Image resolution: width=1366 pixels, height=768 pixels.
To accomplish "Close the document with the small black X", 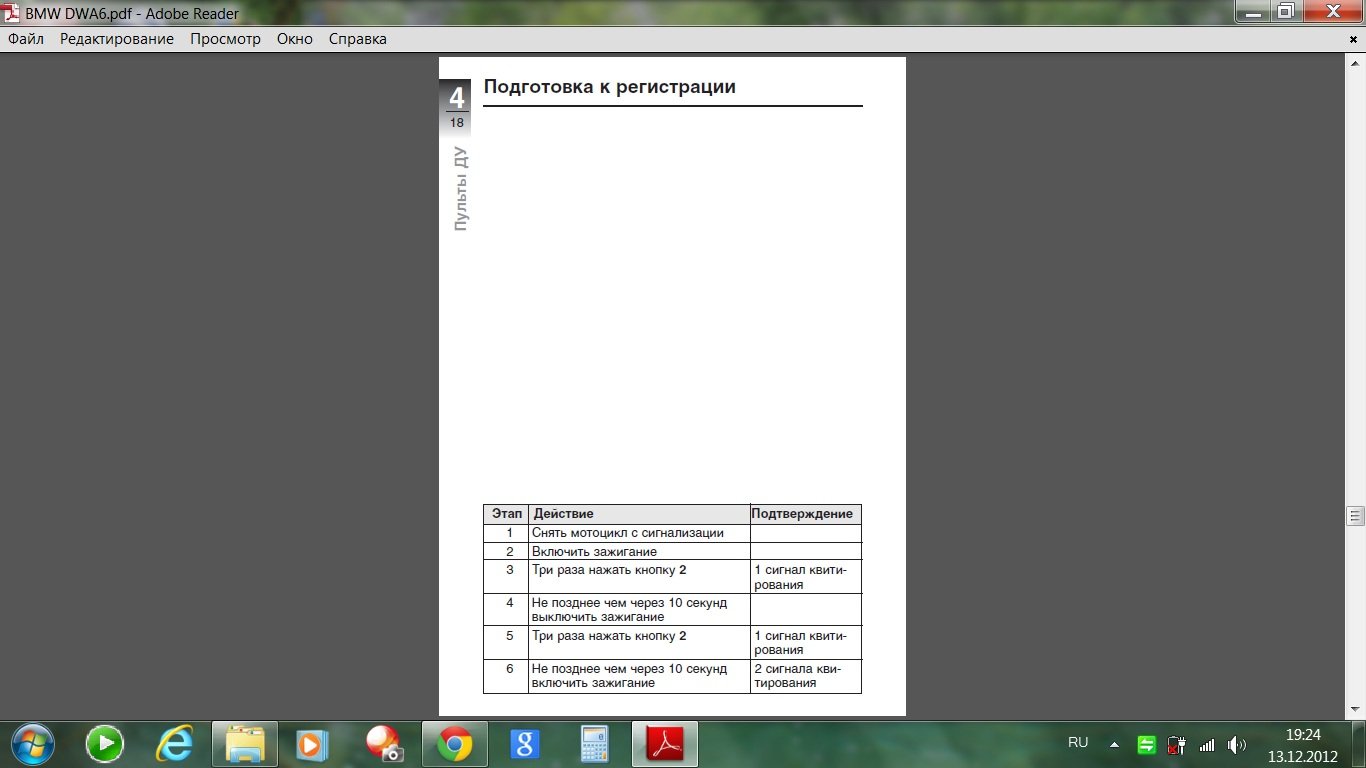I will coord(1353,39).
